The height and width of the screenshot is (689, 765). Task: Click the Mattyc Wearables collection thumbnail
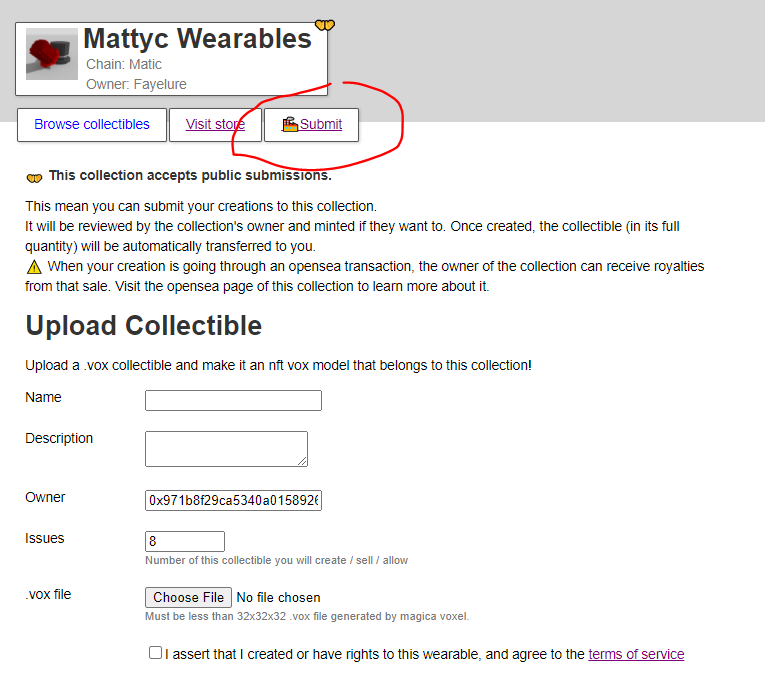point(52,55)
